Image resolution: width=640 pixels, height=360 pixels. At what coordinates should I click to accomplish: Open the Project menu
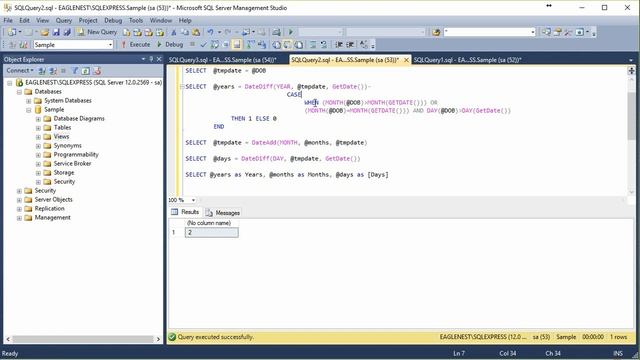[x=88, y=20]
